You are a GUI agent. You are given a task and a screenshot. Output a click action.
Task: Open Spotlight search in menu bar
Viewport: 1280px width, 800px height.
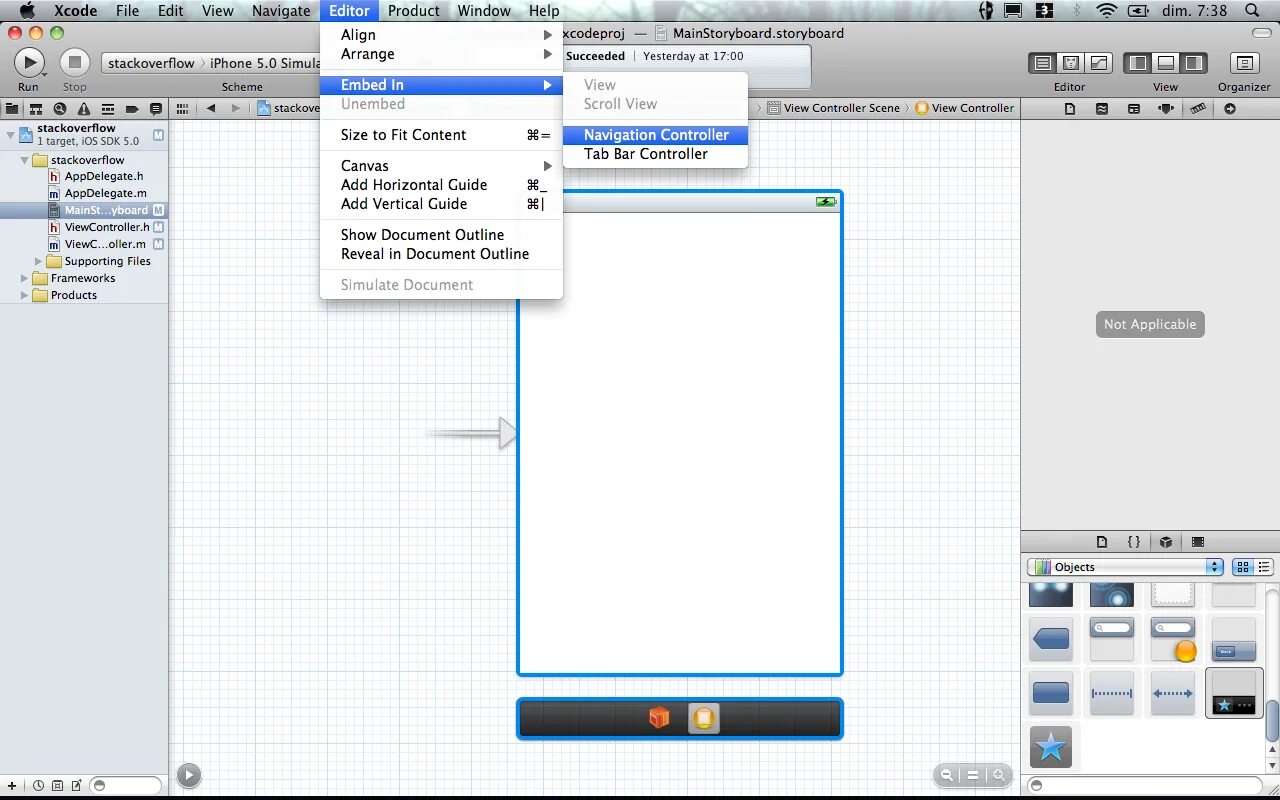pos(1253,11)
